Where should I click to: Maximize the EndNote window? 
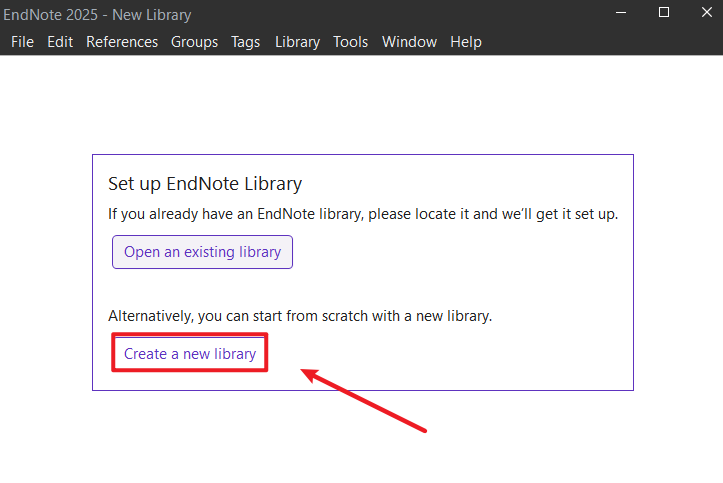click(664, 13)
